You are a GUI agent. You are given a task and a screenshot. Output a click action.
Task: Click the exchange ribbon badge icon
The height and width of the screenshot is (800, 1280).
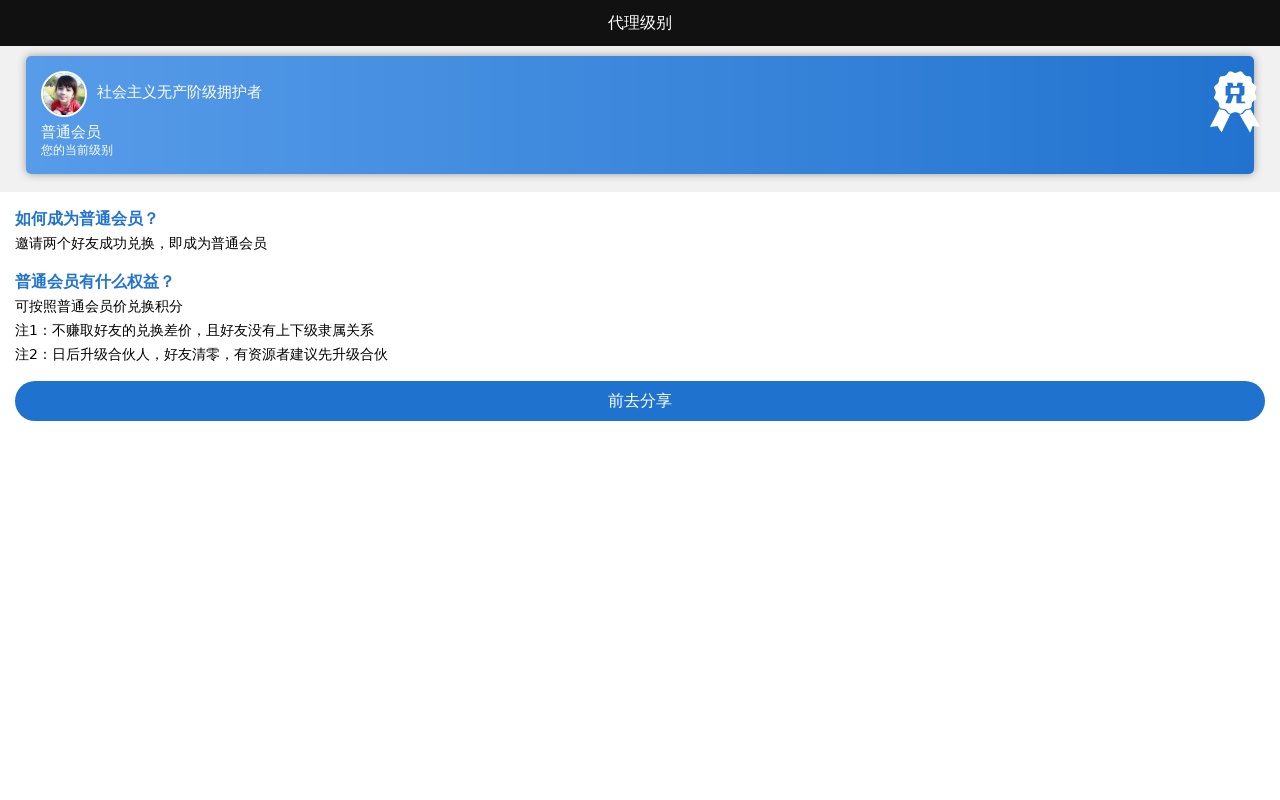(x=1234, y=102)
